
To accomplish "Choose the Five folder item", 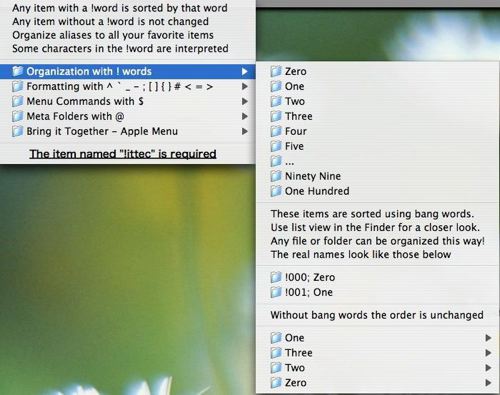I will tap(378, 146).
